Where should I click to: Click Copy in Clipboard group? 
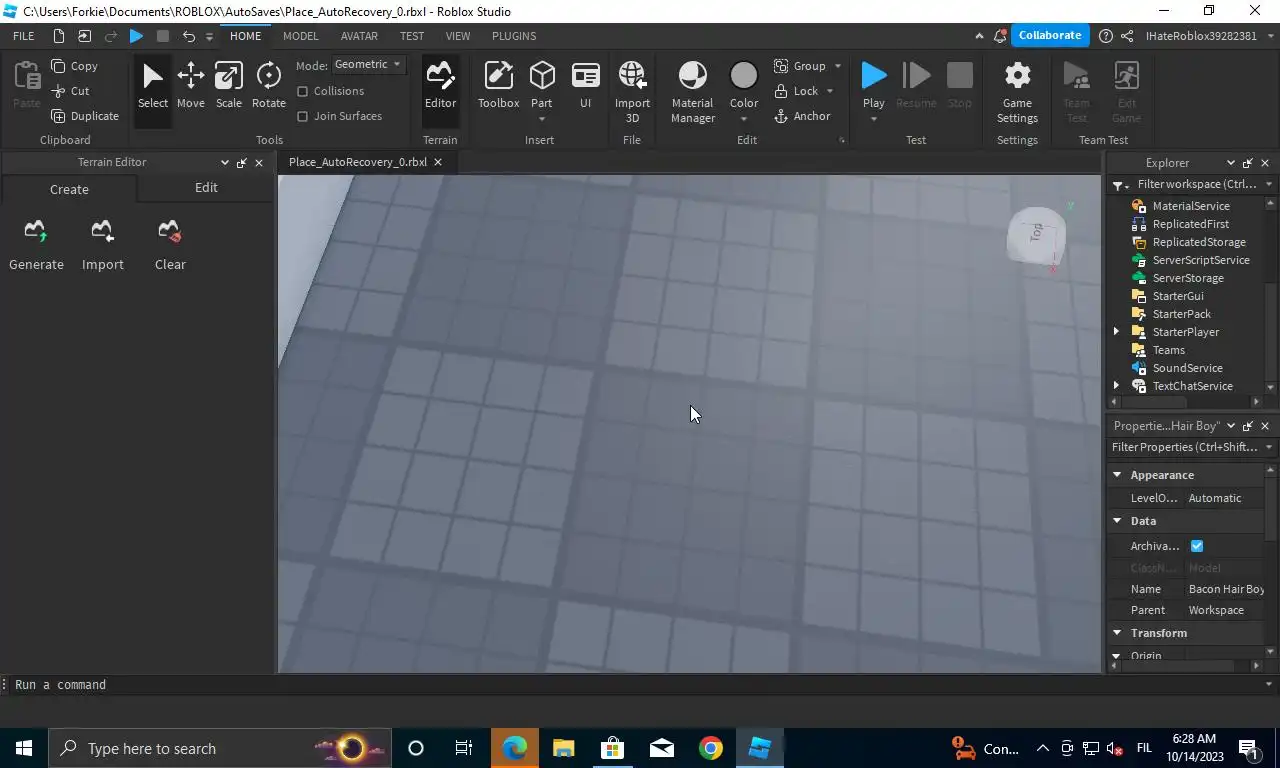tap(75, 66)
